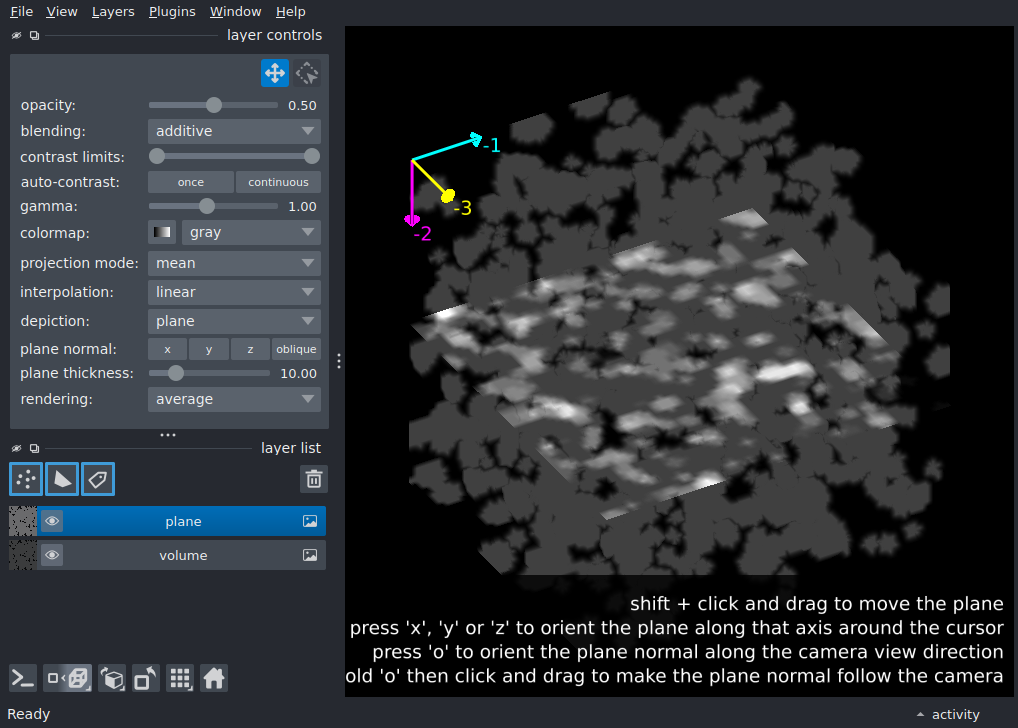This screenshot has width=1018, height=728.
Task: Toggle 2D/3D view button
Action: point(68,679)
